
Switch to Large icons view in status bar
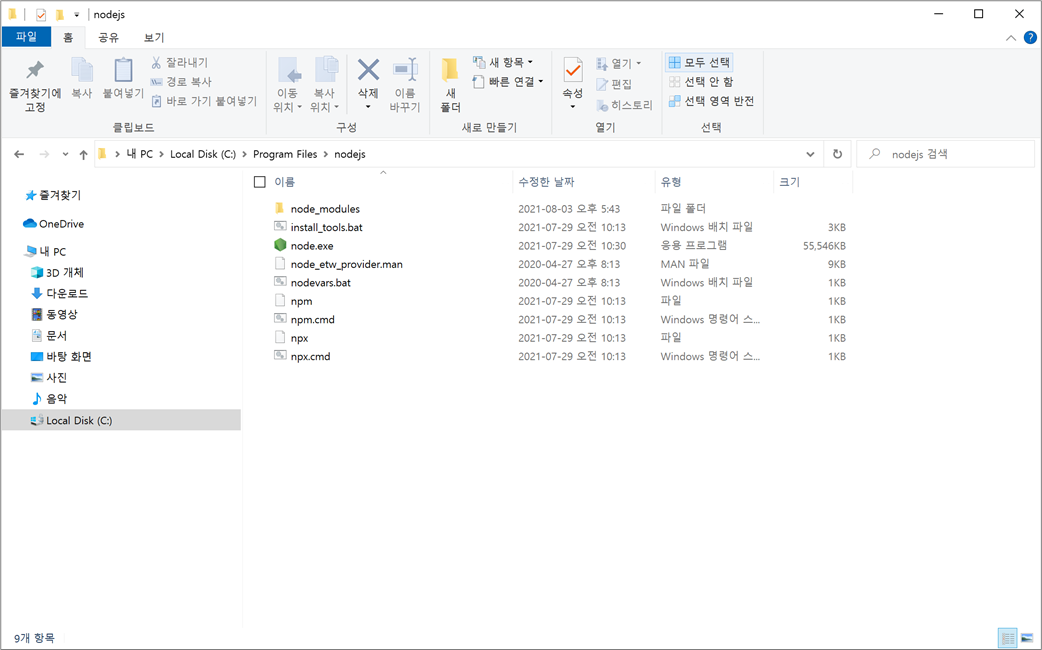(x=1027, y=639)
